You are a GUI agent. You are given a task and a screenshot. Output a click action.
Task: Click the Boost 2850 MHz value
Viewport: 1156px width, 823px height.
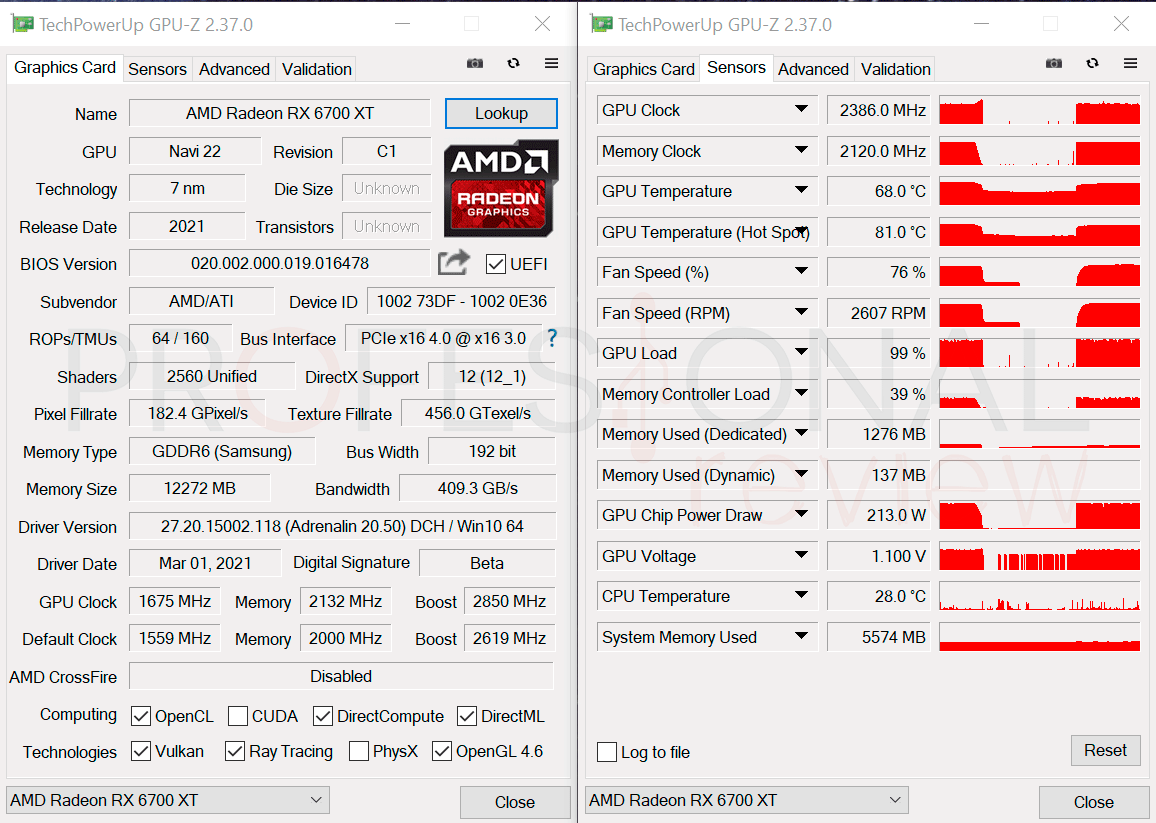point(509,602)
